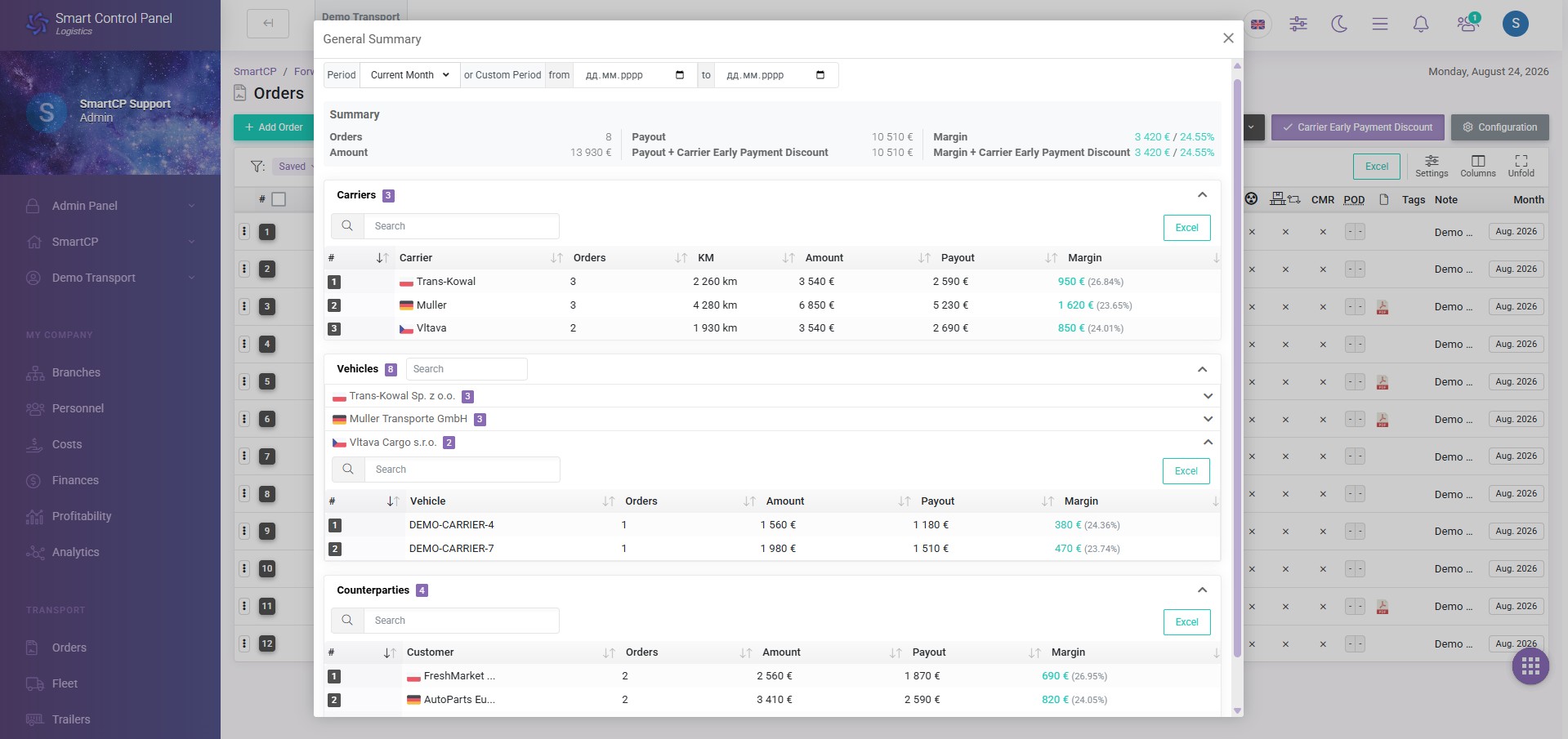Click the Carriers search field
1568x739 pixels.
point(461,226)
